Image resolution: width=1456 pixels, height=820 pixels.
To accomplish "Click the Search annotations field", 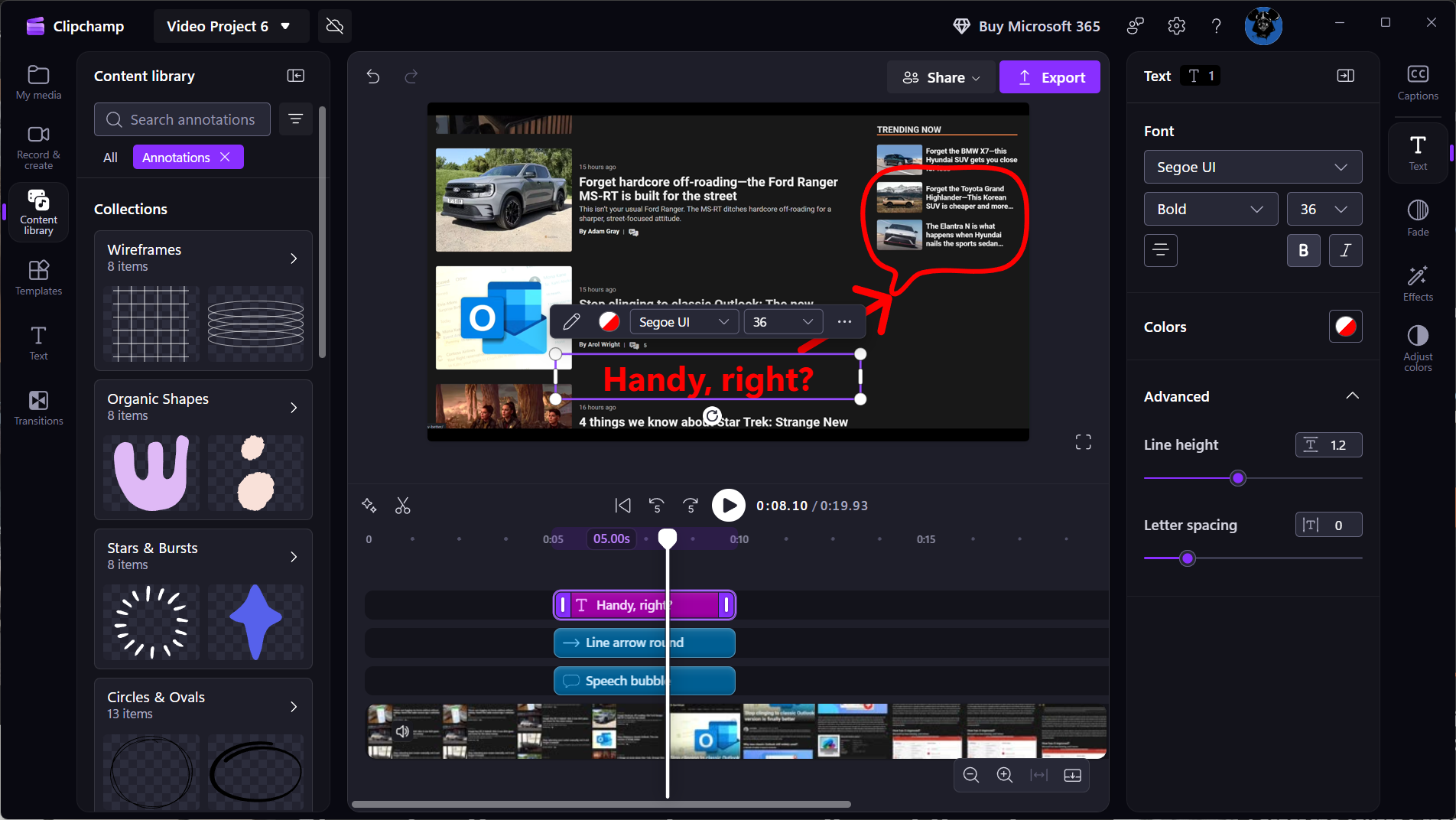I will [x=182, y=119].
